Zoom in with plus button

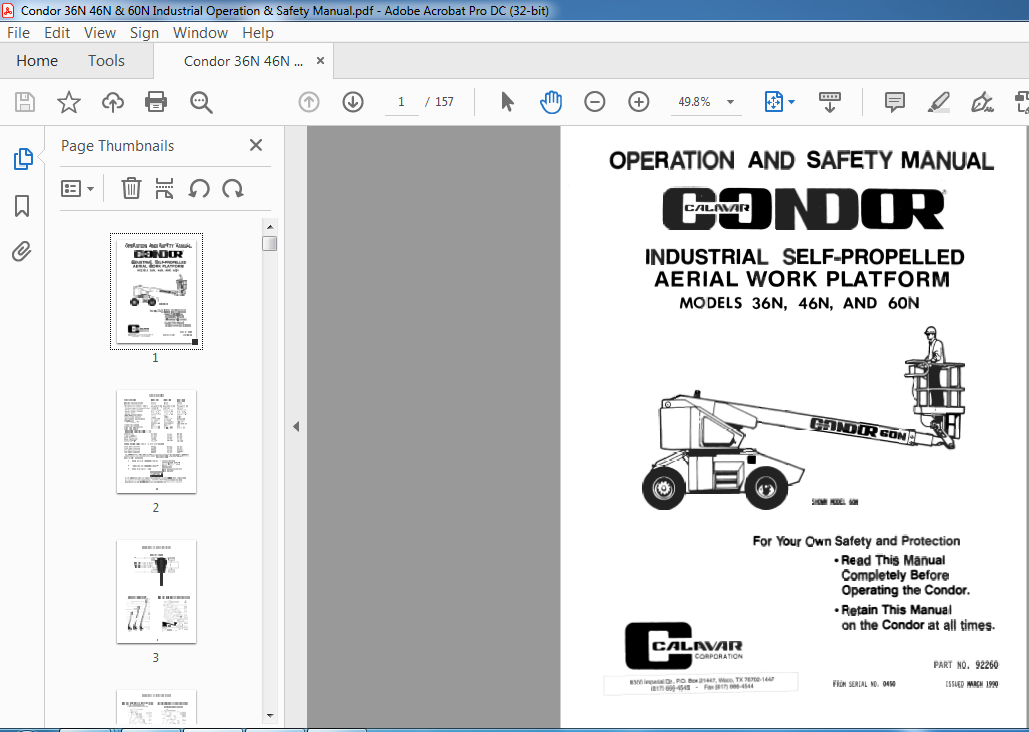639,102
